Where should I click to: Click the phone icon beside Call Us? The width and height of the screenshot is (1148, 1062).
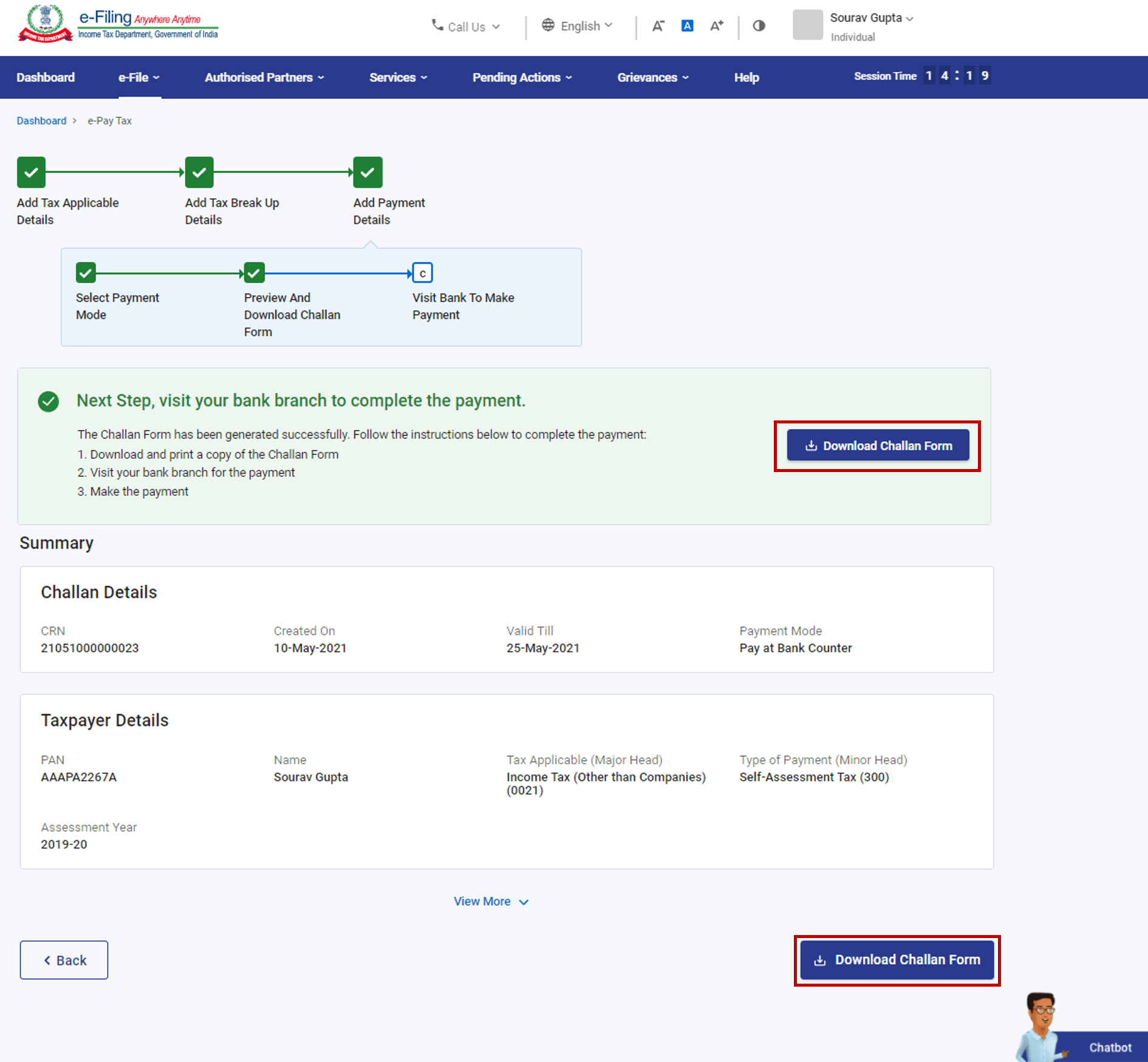point(436,25)
